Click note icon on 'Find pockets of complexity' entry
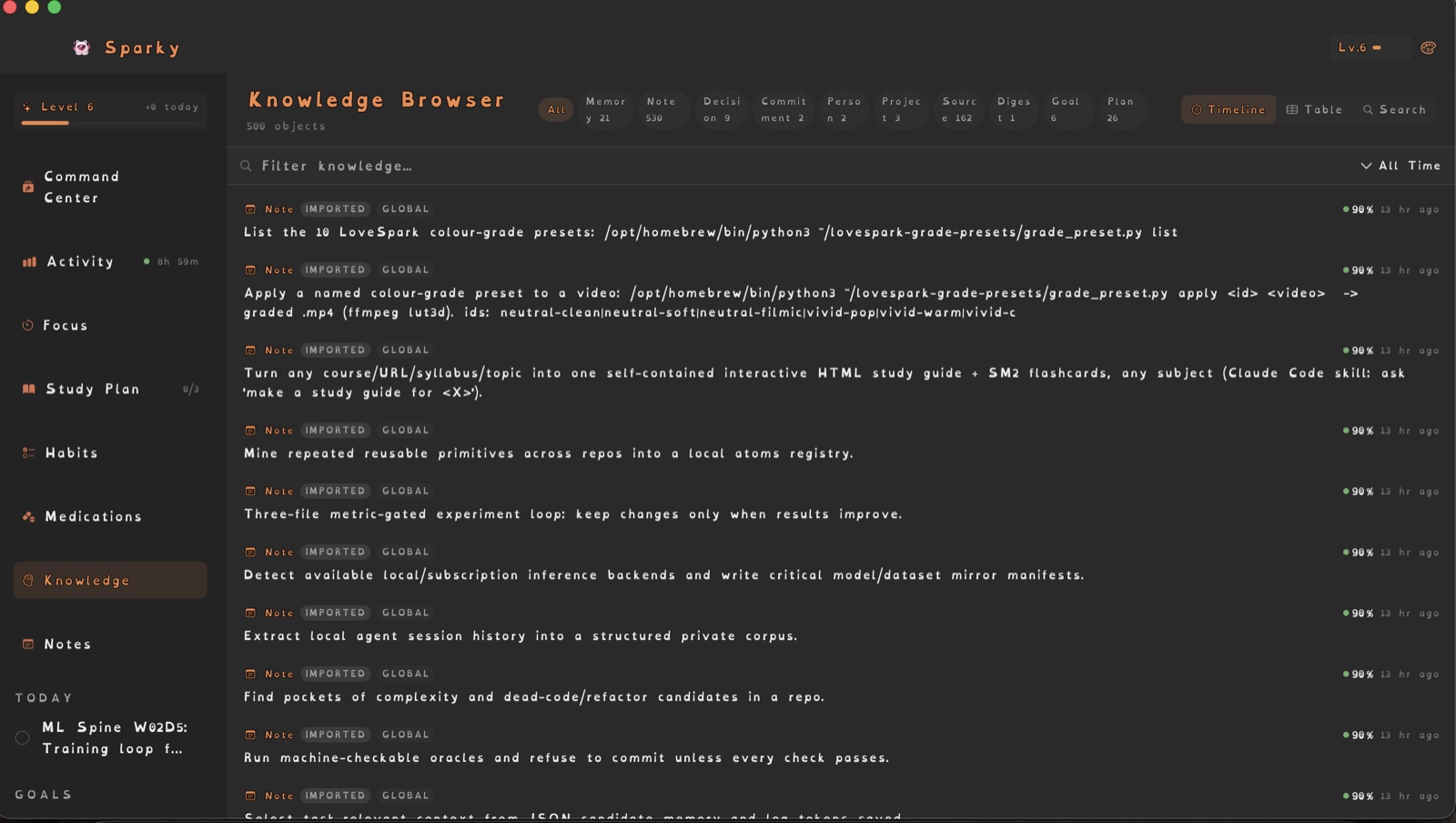Image resolution: width=1456 pixels, height=823 pixels. click(250, 674)
